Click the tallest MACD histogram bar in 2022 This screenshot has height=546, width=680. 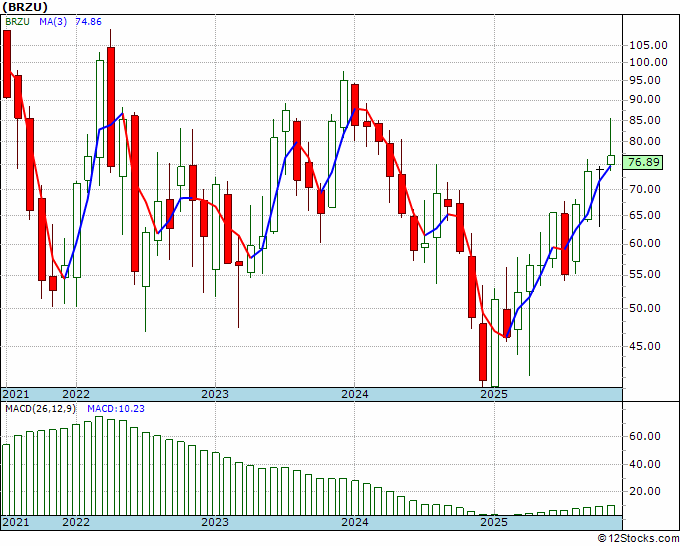tap(99, 466)
